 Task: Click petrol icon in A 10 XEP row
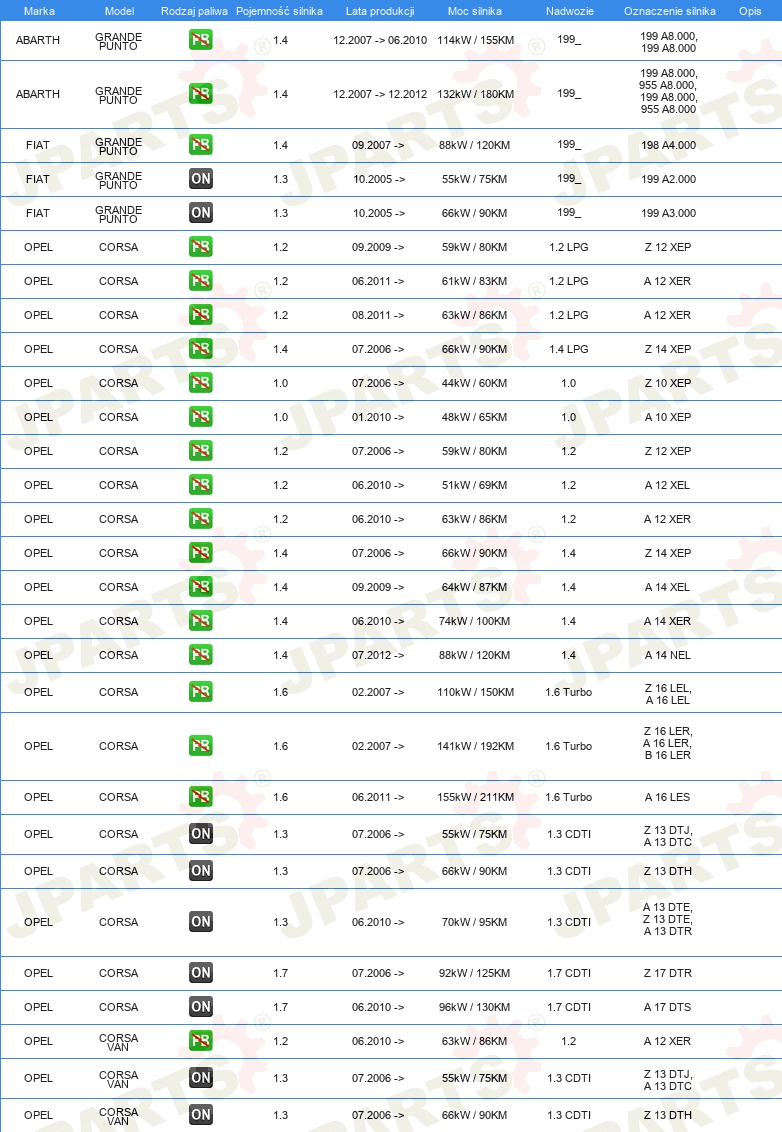point(201,416)
